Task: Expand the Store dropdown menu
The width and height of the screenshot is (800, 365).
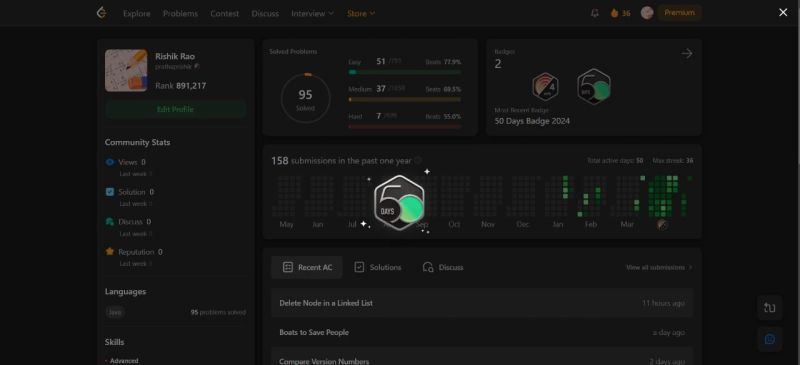Action: (x=361, y=13)
